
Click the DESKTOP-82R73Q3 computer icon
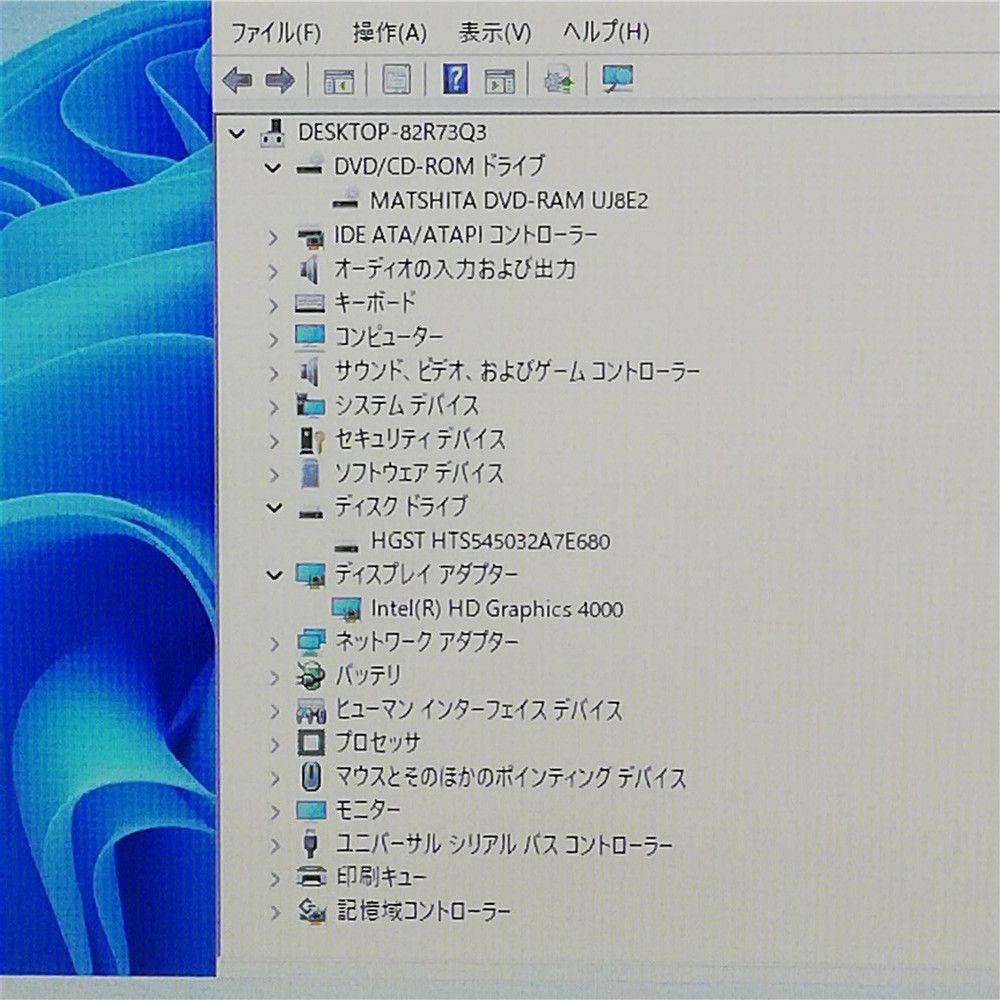[x=273, y=133]
